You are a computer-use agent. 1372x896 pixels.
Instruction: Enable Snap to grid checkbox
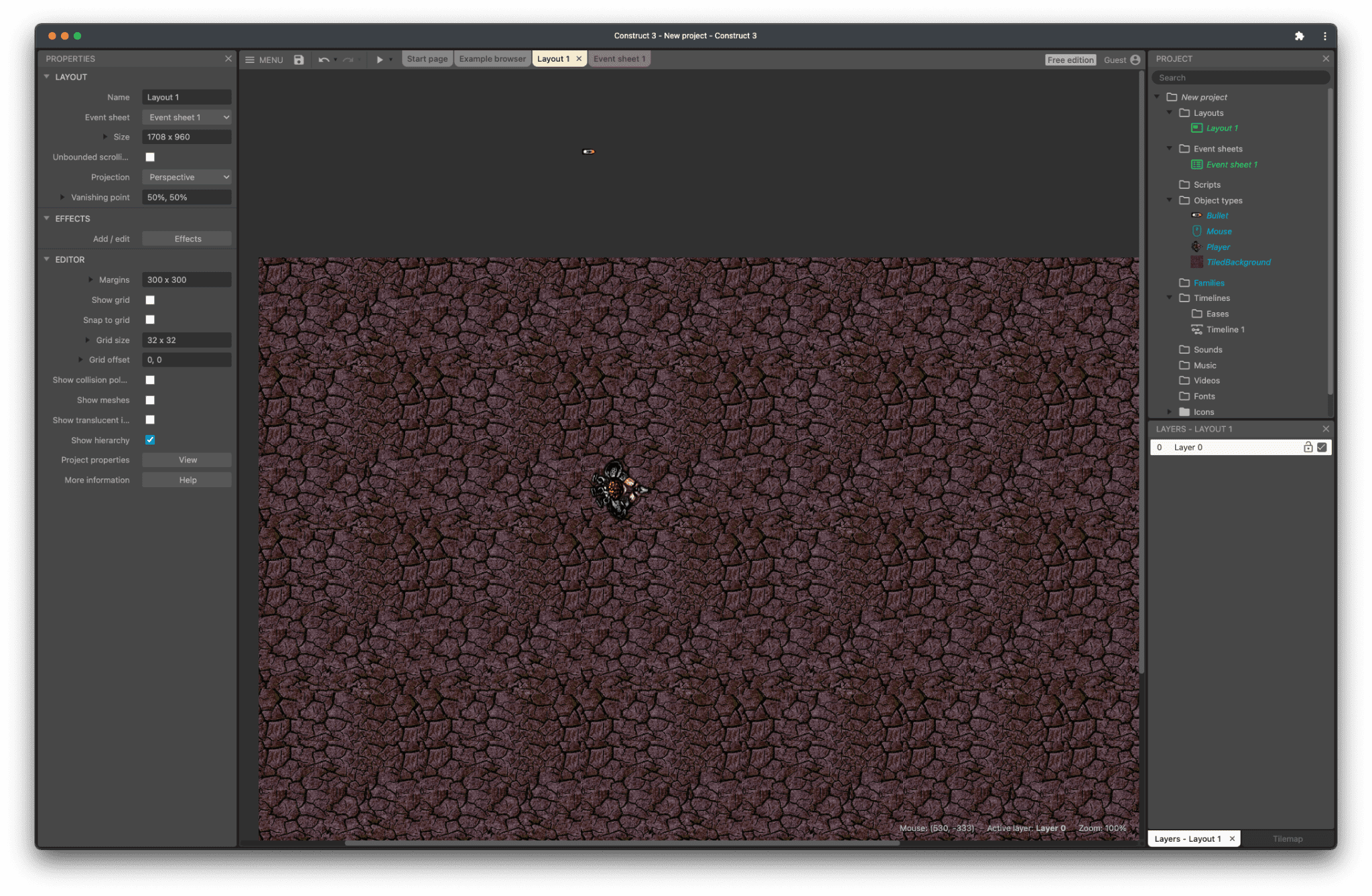[x=150, y=319]
